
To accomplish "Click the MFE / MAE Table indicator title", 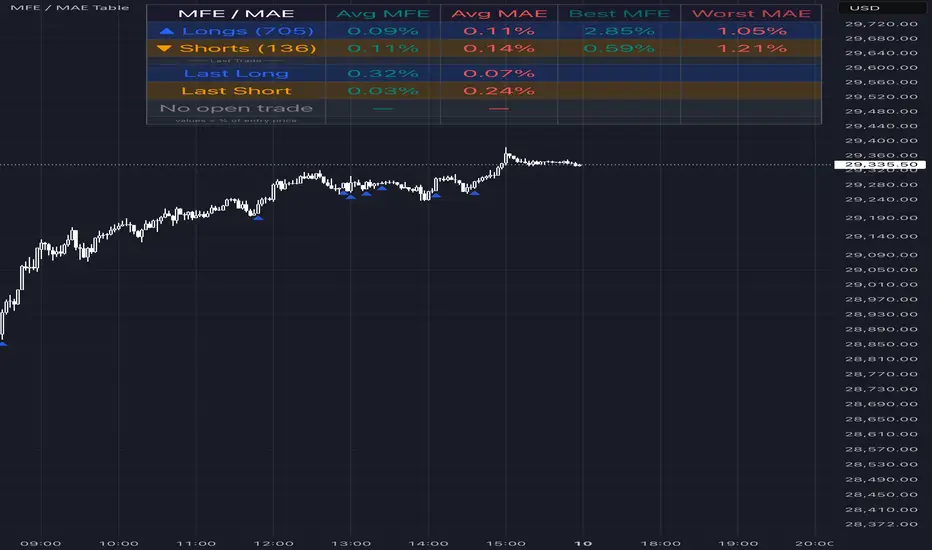I will pyautogui.click(x=70, y=8).
